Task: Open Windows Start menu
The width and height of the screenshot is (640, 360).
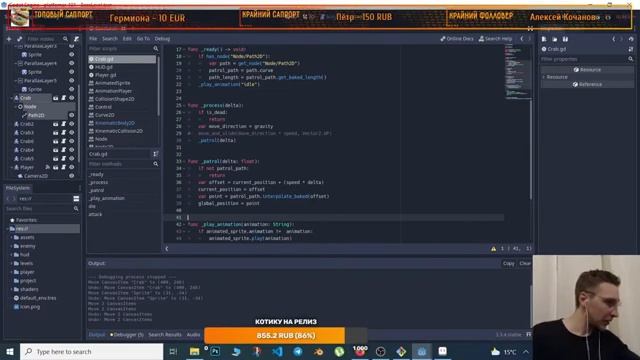Action: click(10, 351)
